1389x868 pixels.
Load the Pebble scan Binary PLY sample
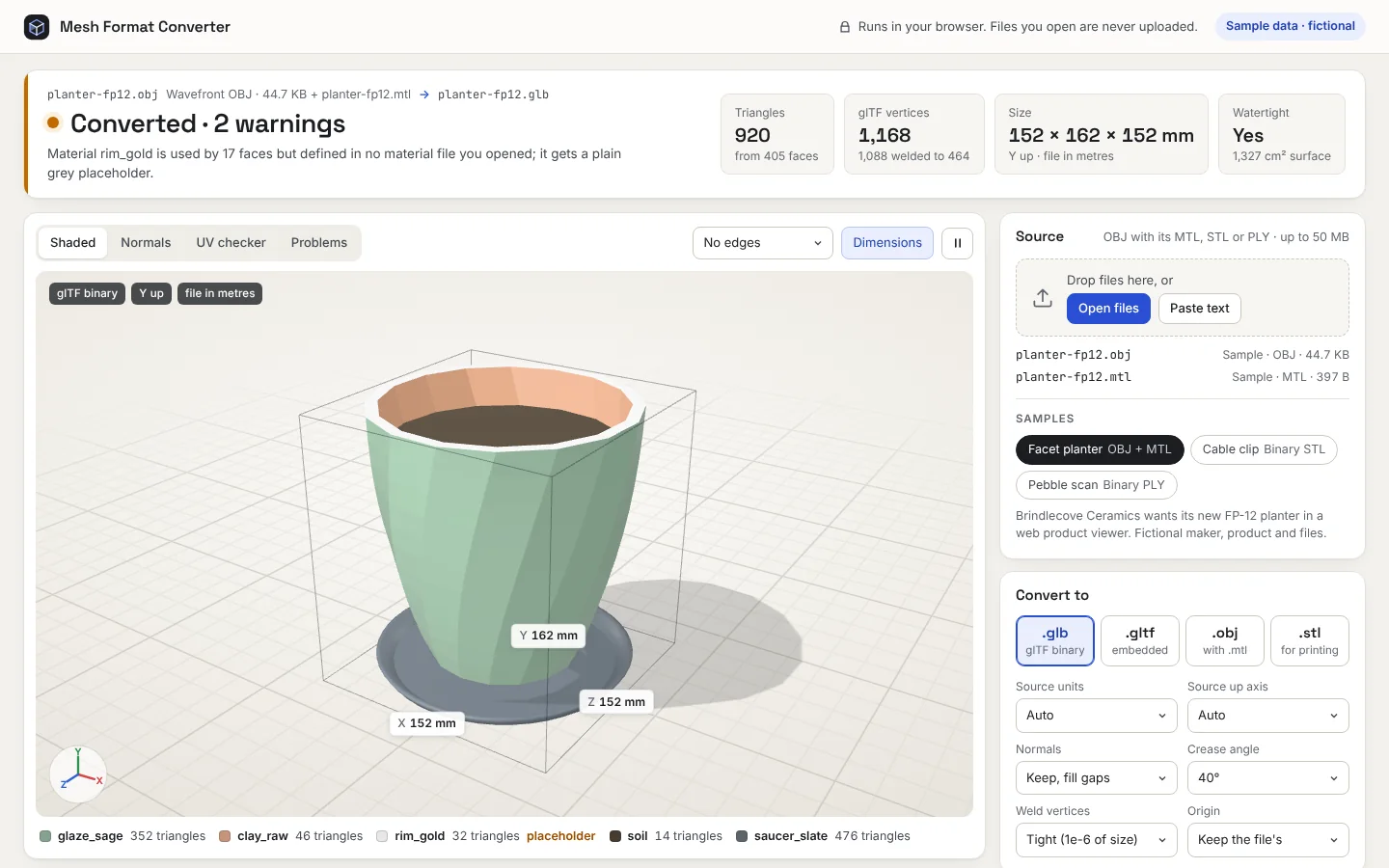(x=1097, y=485)
